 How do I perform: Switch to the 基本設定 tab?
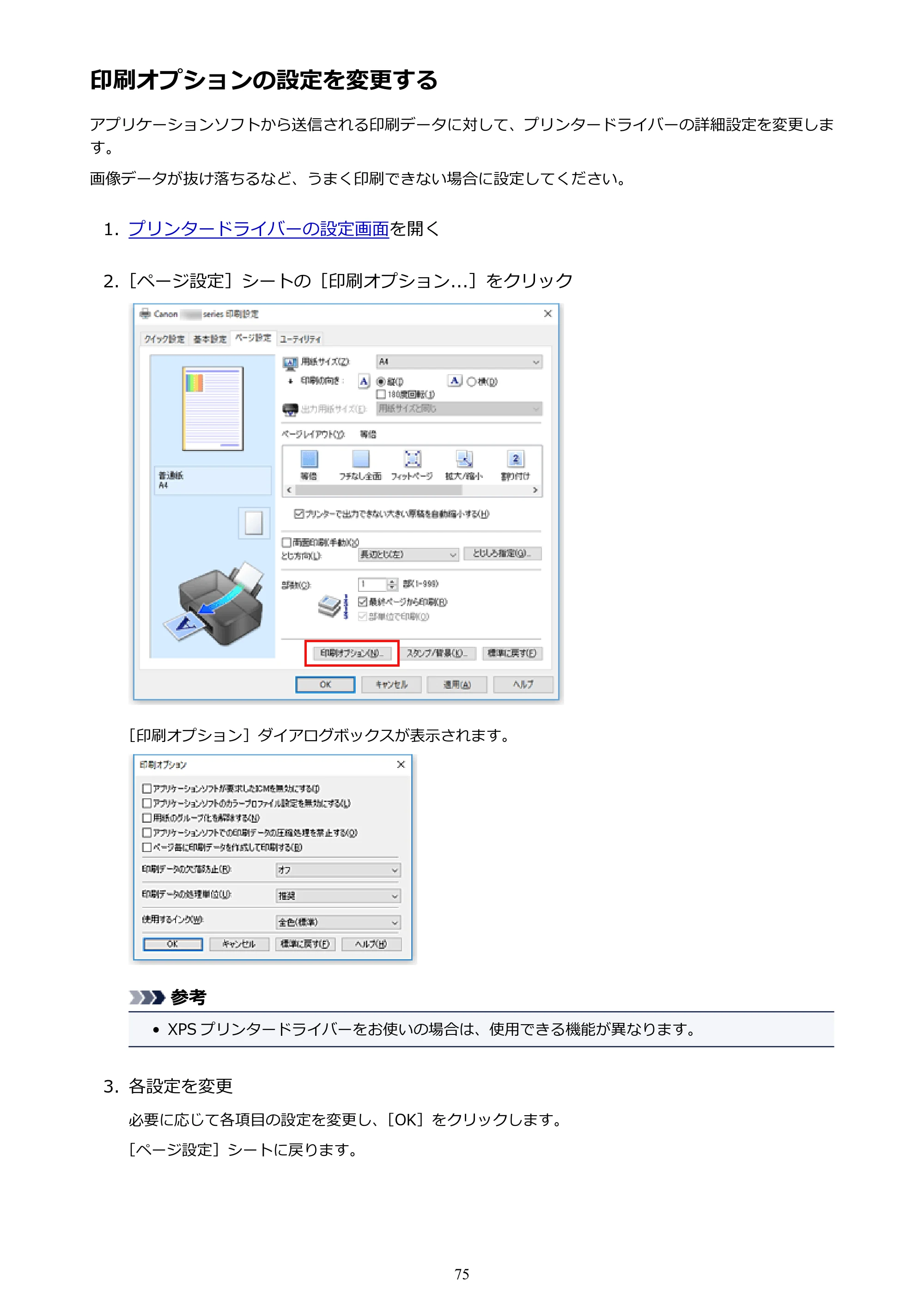click(209, 339)
